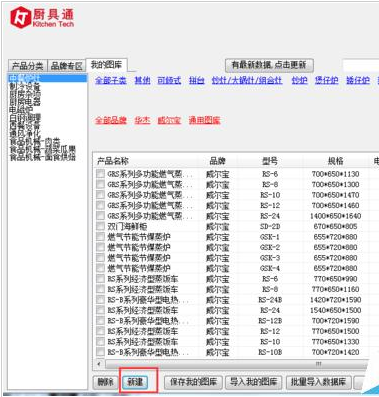Click the 新建 button
Screen dimensions: 379x397
point(135,382)
